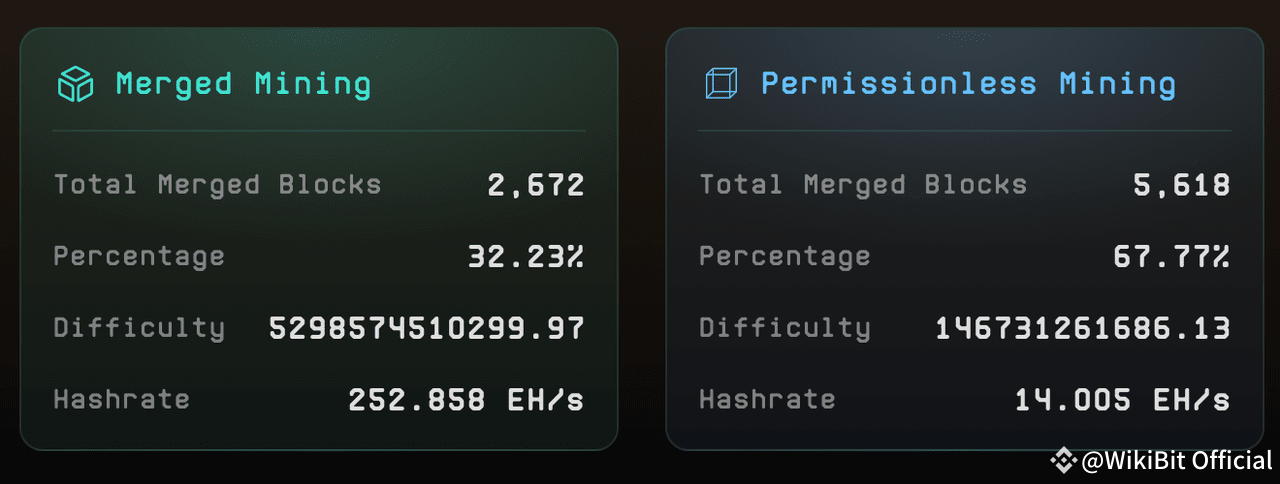This screenshot has width=1280, height=484.
Task: Click the green Merged Mining cube icon
Action: (75, 85)
